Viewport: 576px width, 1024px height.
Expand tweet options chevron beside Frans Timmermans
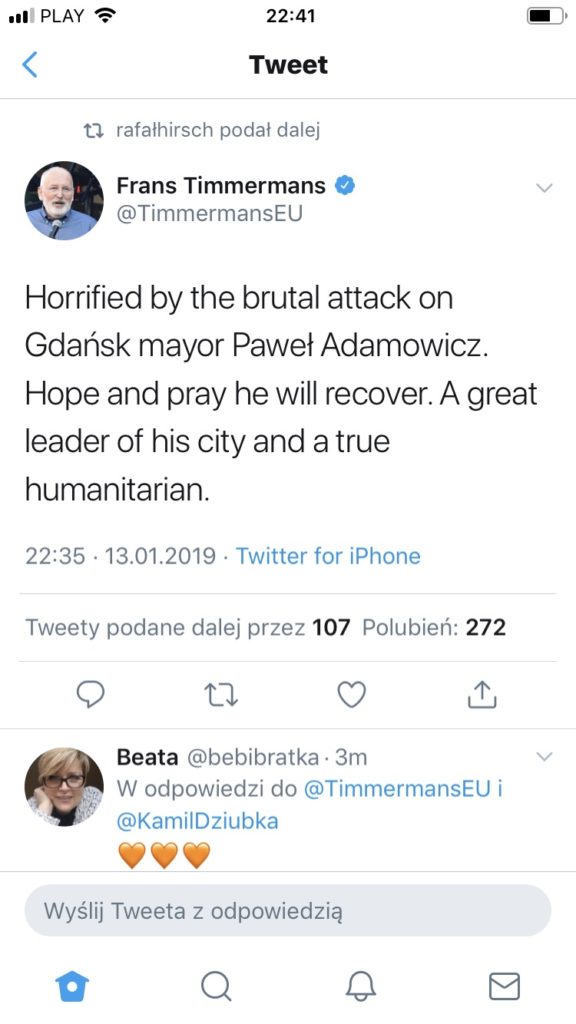coord(543,188)
